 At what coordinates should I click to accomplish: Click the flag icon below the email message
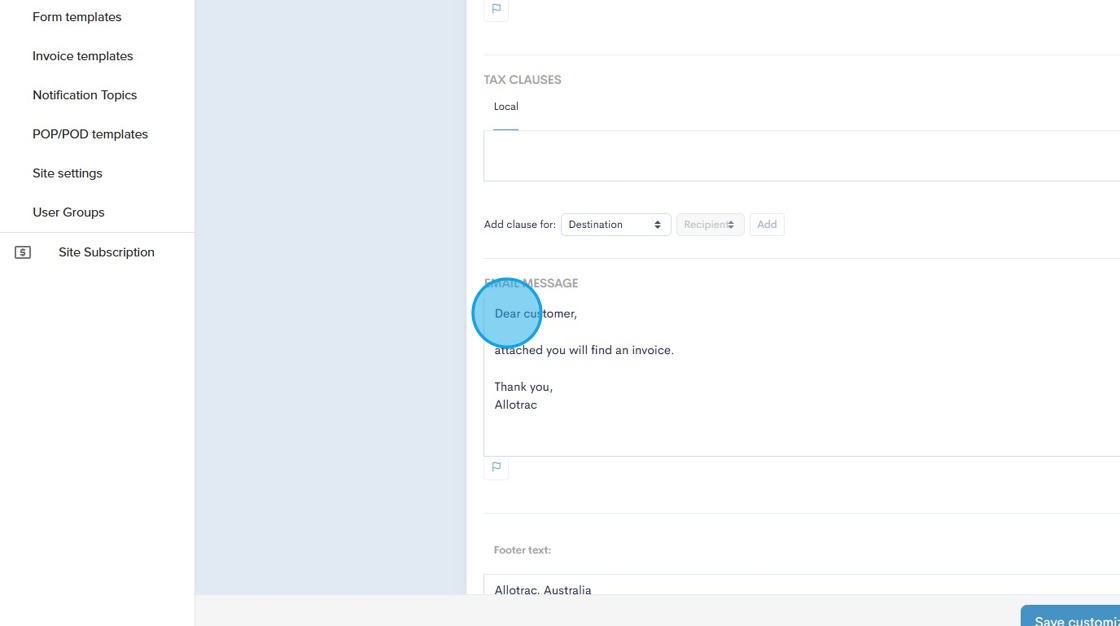click(x=496, y=467)
